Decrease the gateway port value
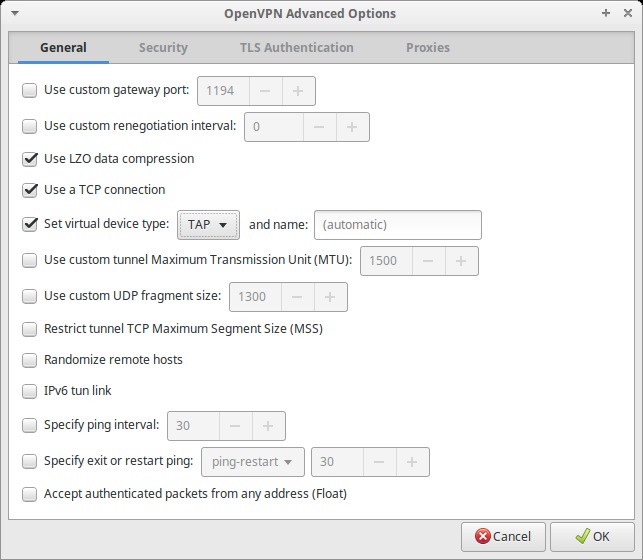Screen dimensions: 643x560 pos(265,91)
